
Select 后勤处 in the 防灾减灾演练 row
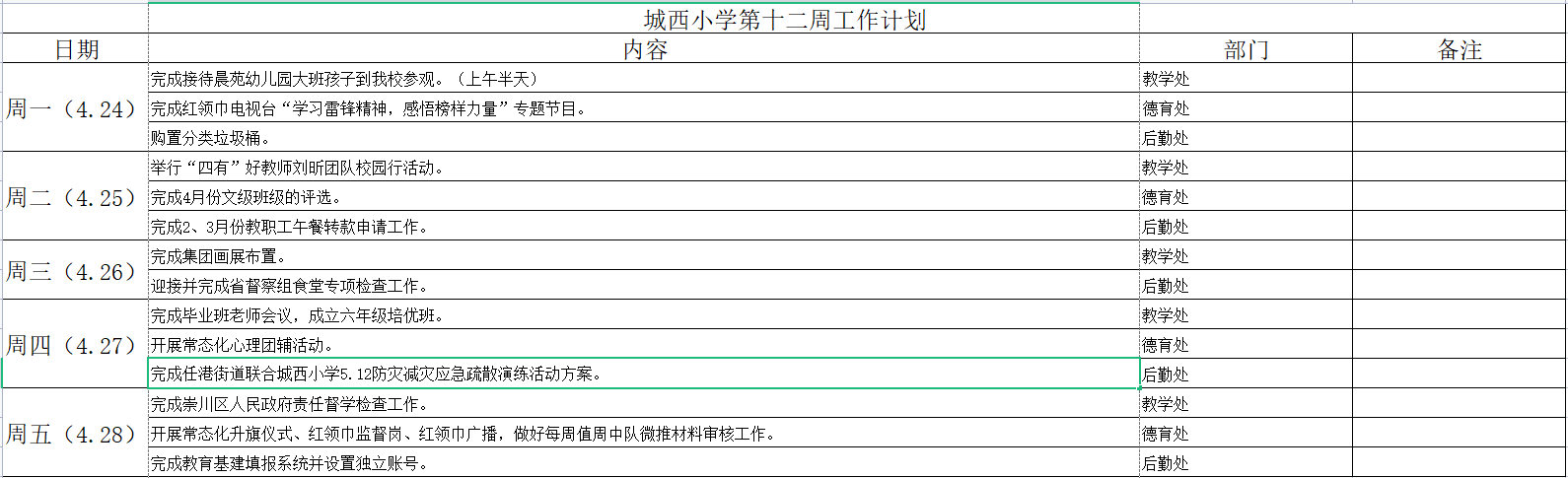(x=1246, y=374)
